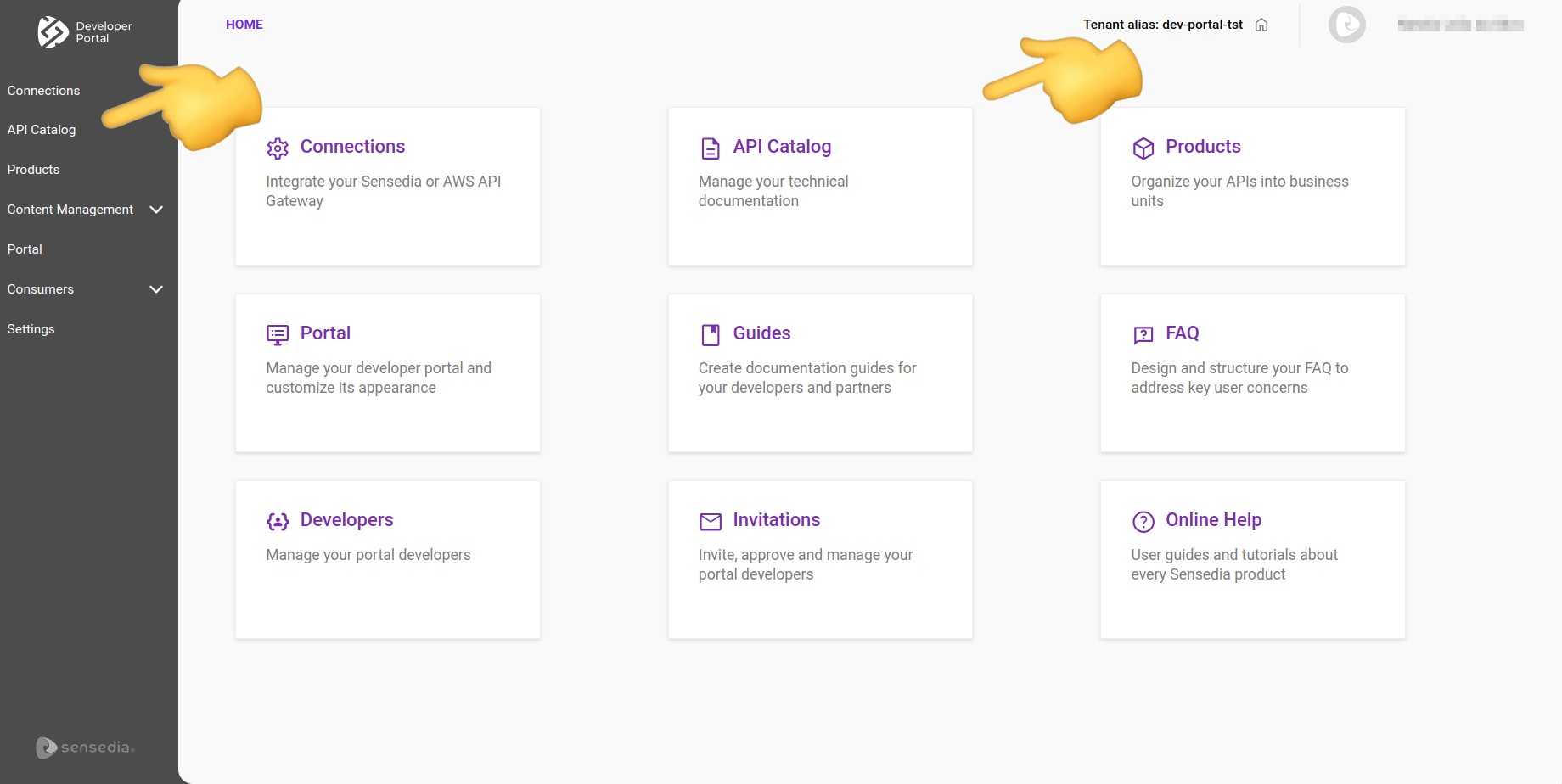Click the Connections gear icon on its card
Viewport: 1562px width, 784px height.
point(277,148)
